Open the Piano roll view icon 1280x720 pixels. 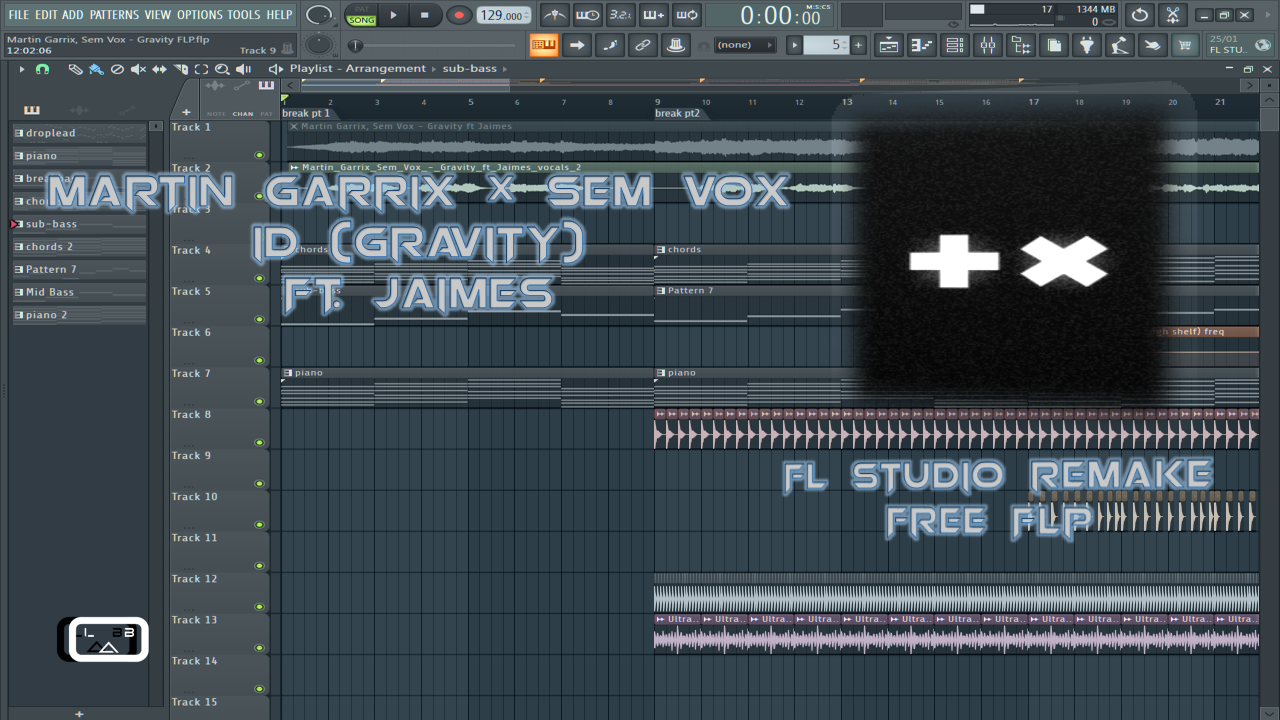[x=921, y=45]
